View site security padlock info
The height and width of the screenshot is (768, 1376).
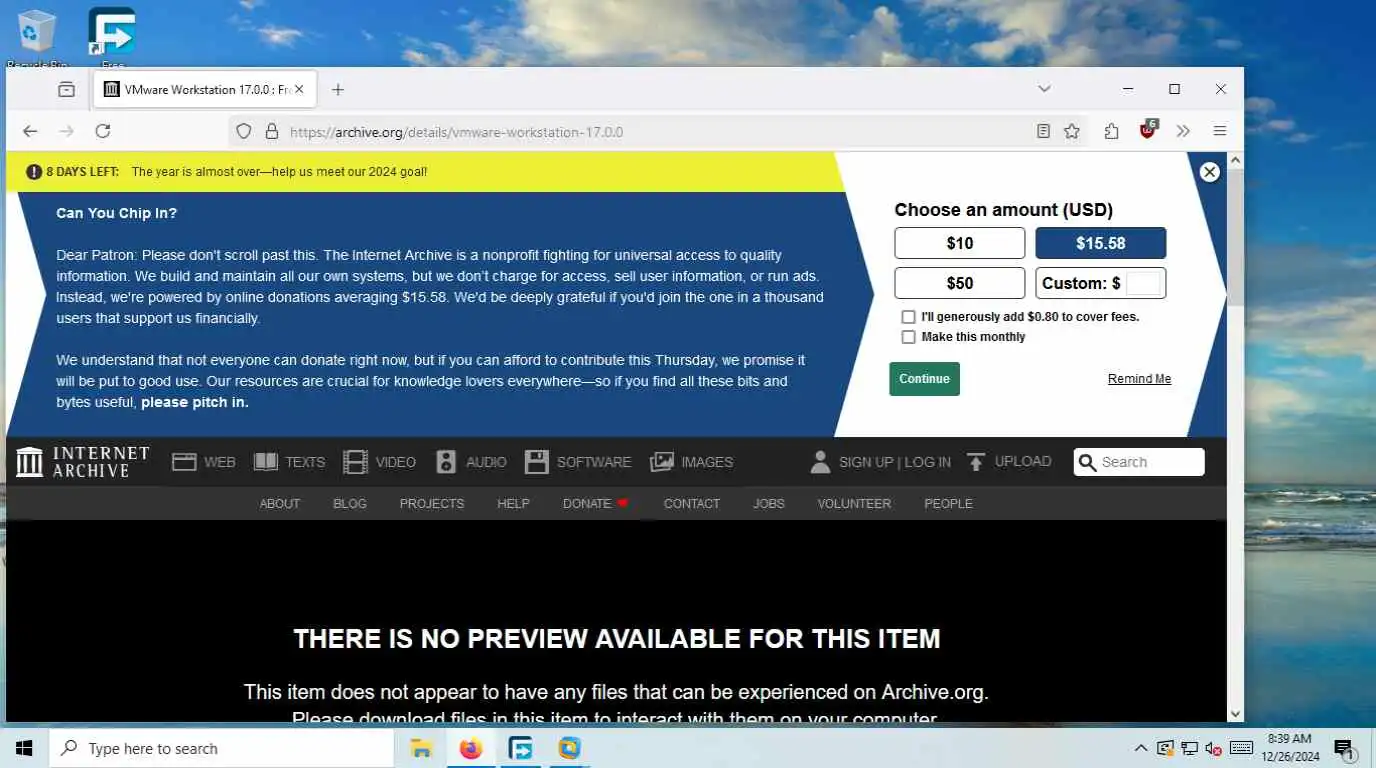[270, 131]
